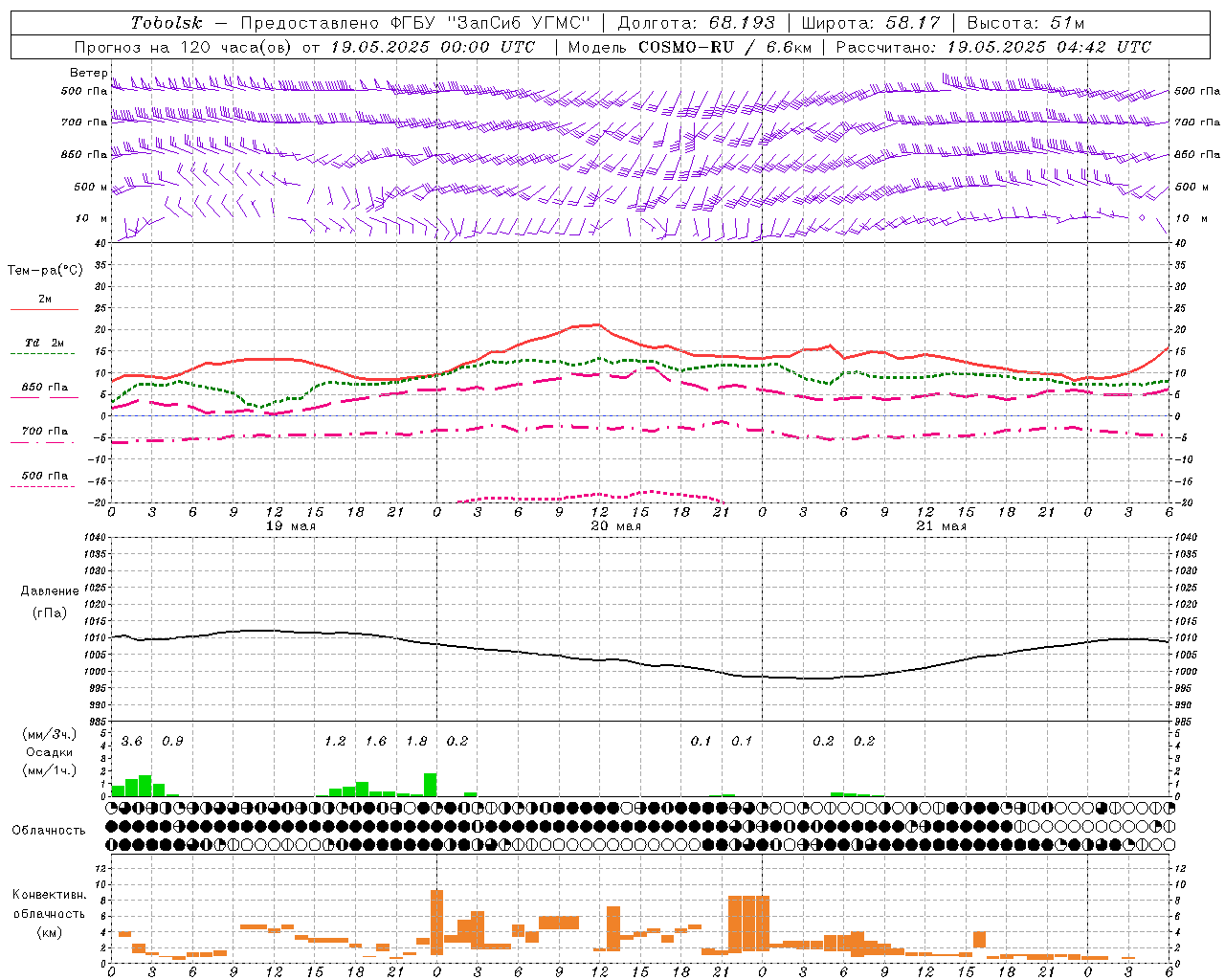Click the longitude value 68.193
The height and width of the screenshot is (980, 1225).
coord(742,23)
